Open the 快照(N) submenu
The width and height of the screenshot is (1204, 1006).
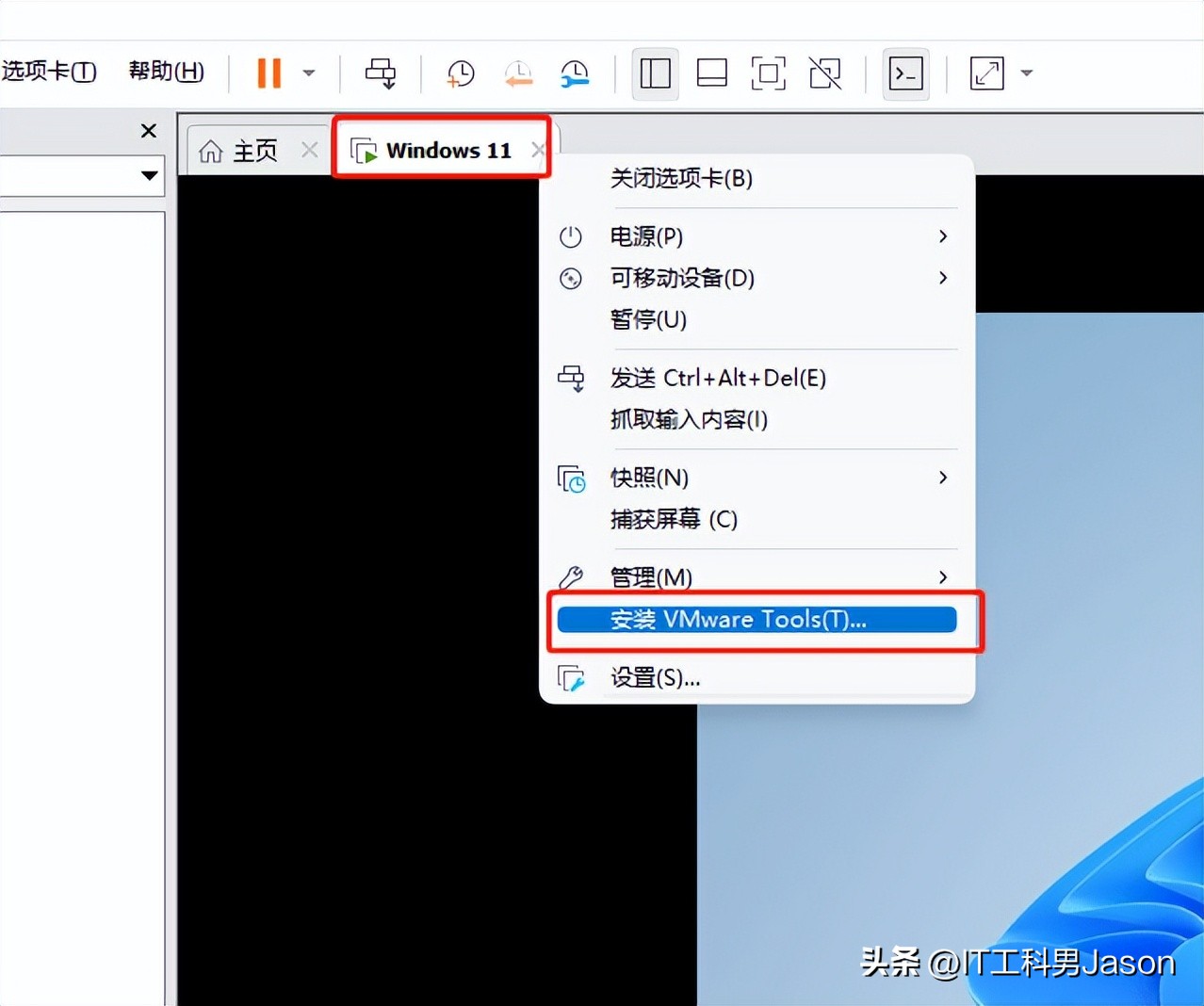tap(757, 478)
